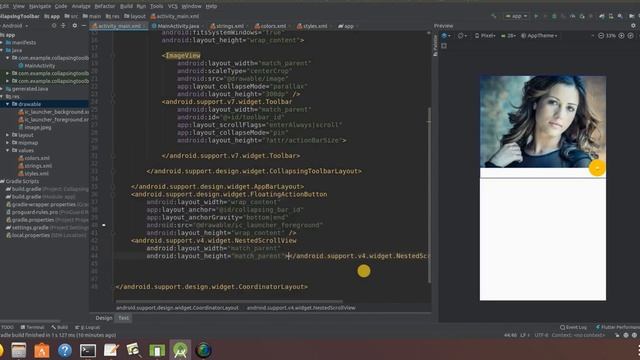The image size is (640, 360).
Task: Open the API 28 version dropdown
Action: [508, 36]
